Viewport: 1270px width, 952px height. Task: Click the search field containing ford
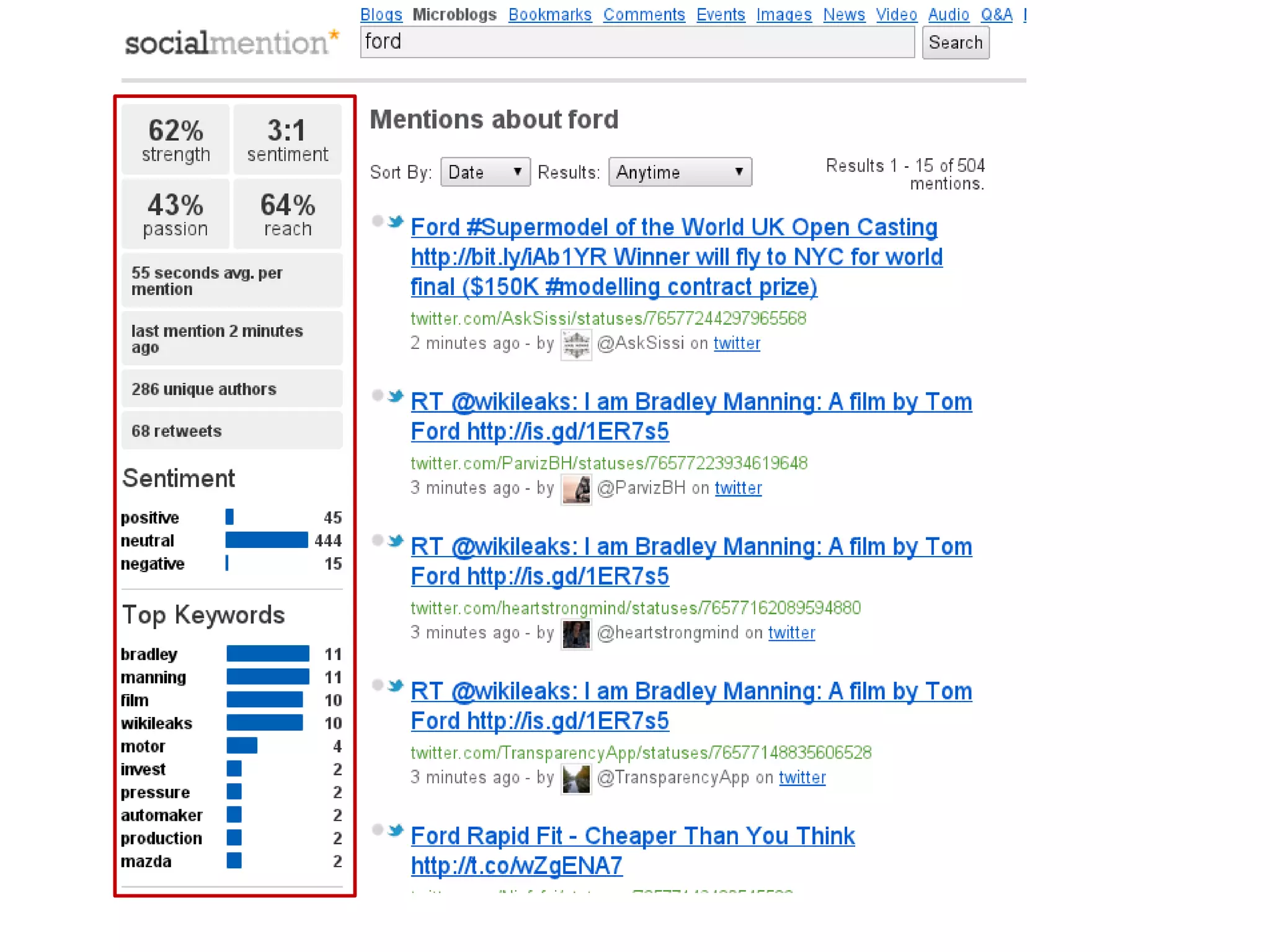(637, 42)
